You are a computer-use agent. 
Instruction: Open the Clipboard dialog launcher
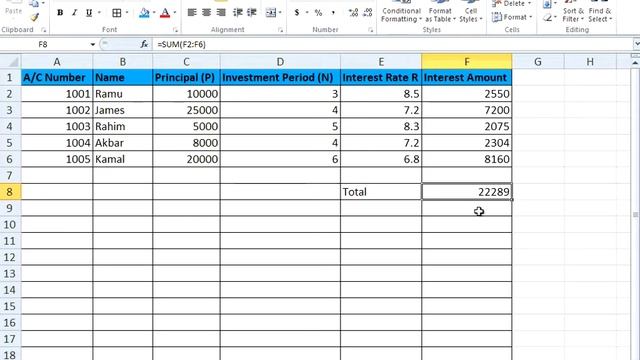[44, 30]
